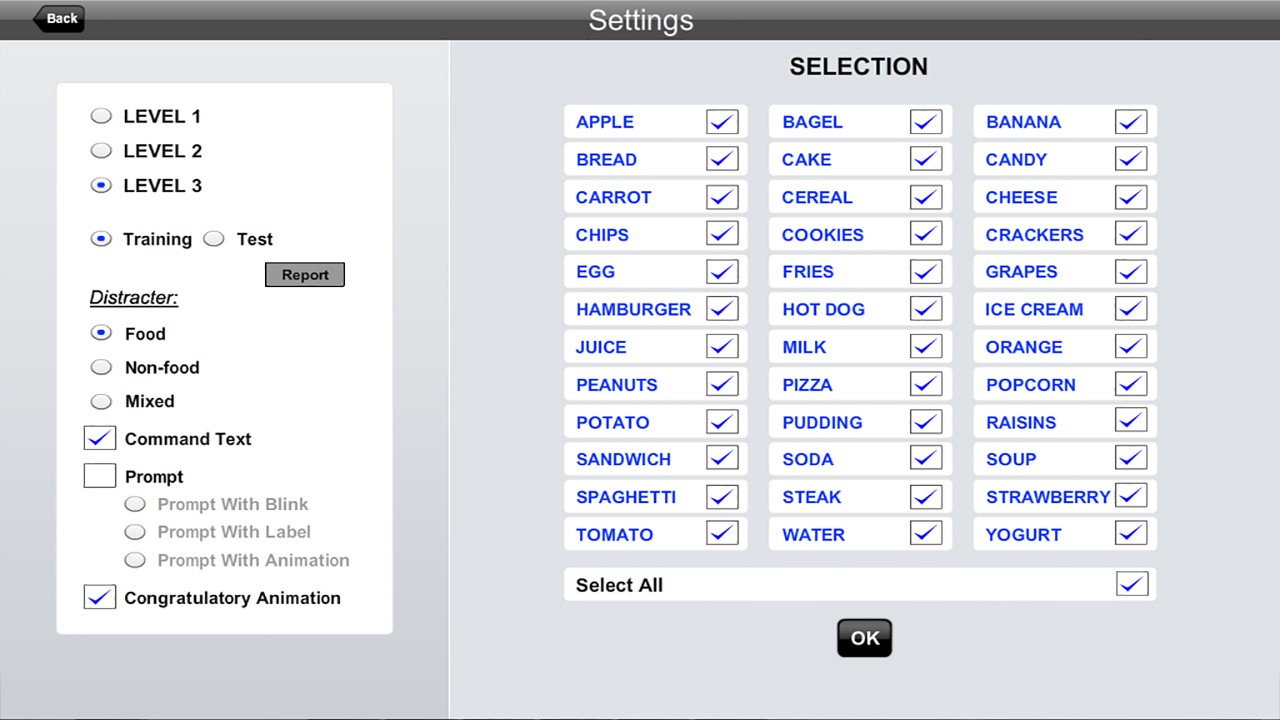
Task: Deselect the HAMBURGER checkbox
Action: pyautogui.click(x=722, y=309)
